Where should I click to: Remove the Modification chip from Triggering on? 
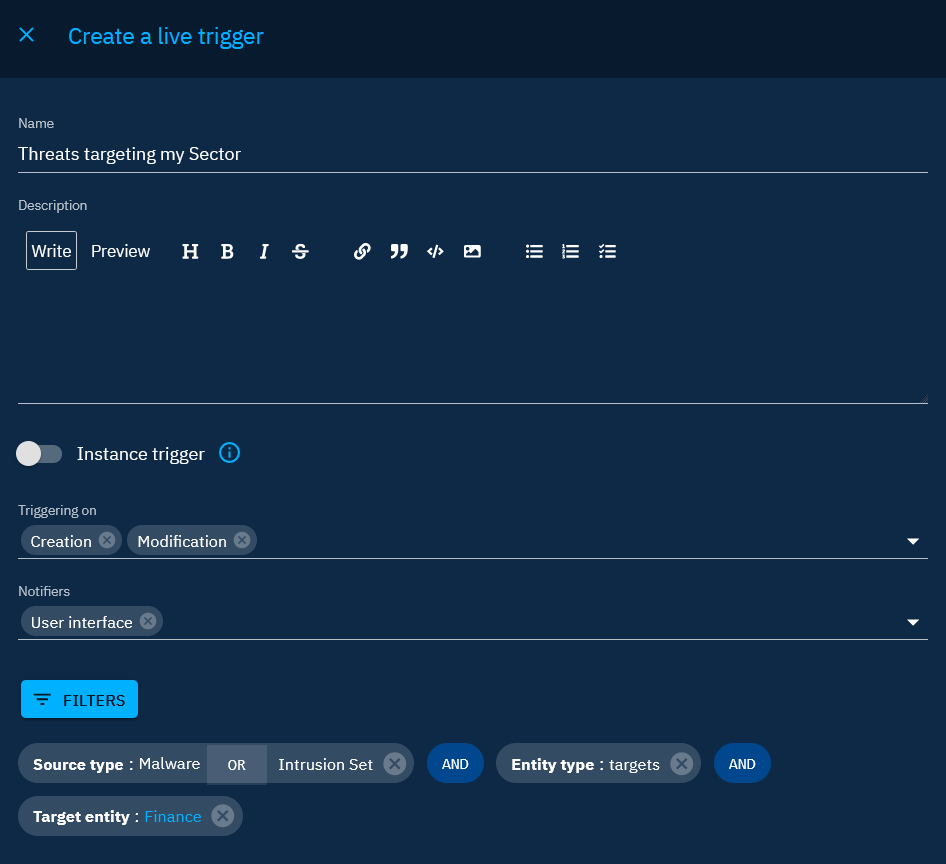[241, 540]
